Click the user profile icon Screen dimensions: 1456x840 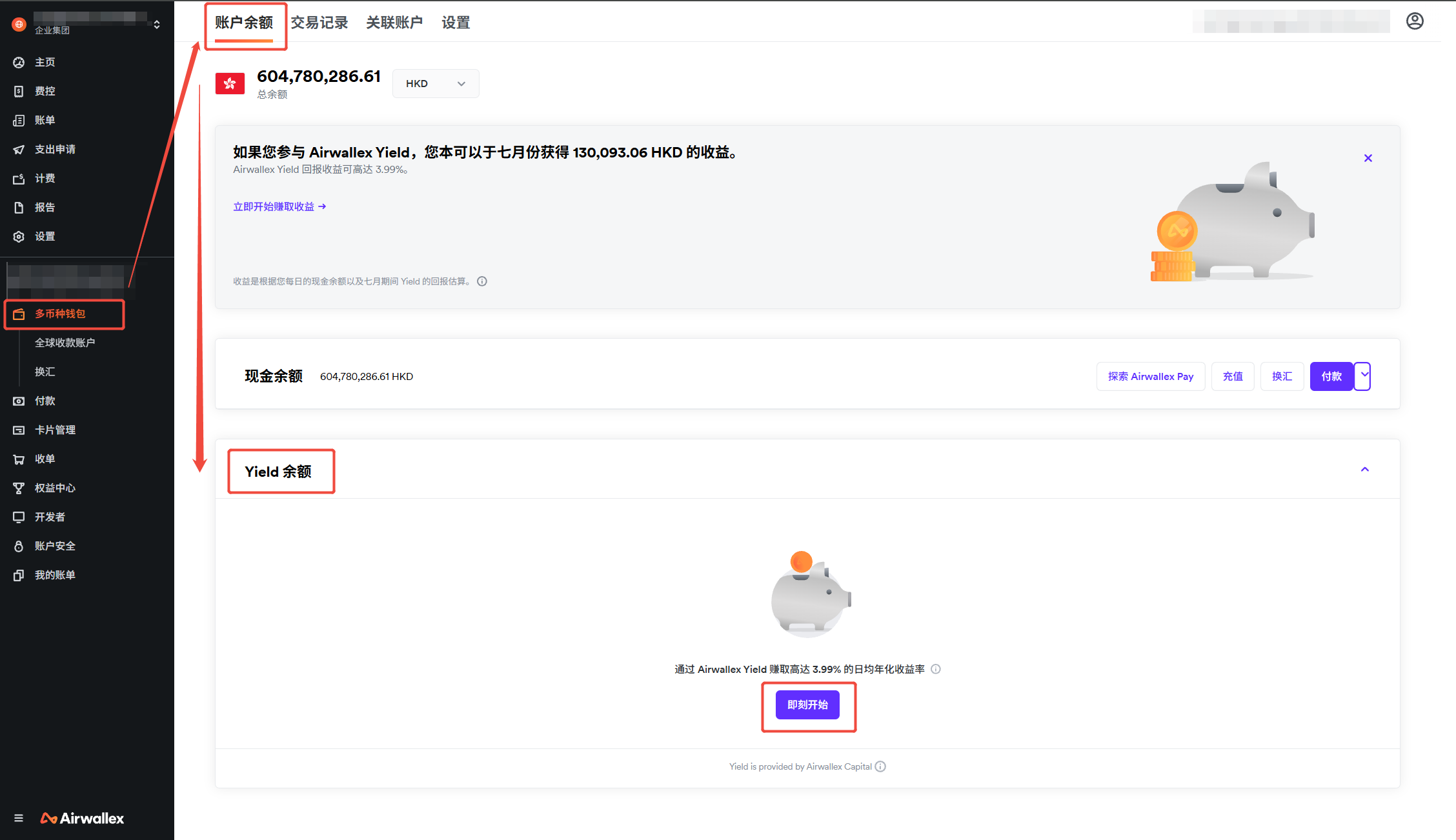1415,21
